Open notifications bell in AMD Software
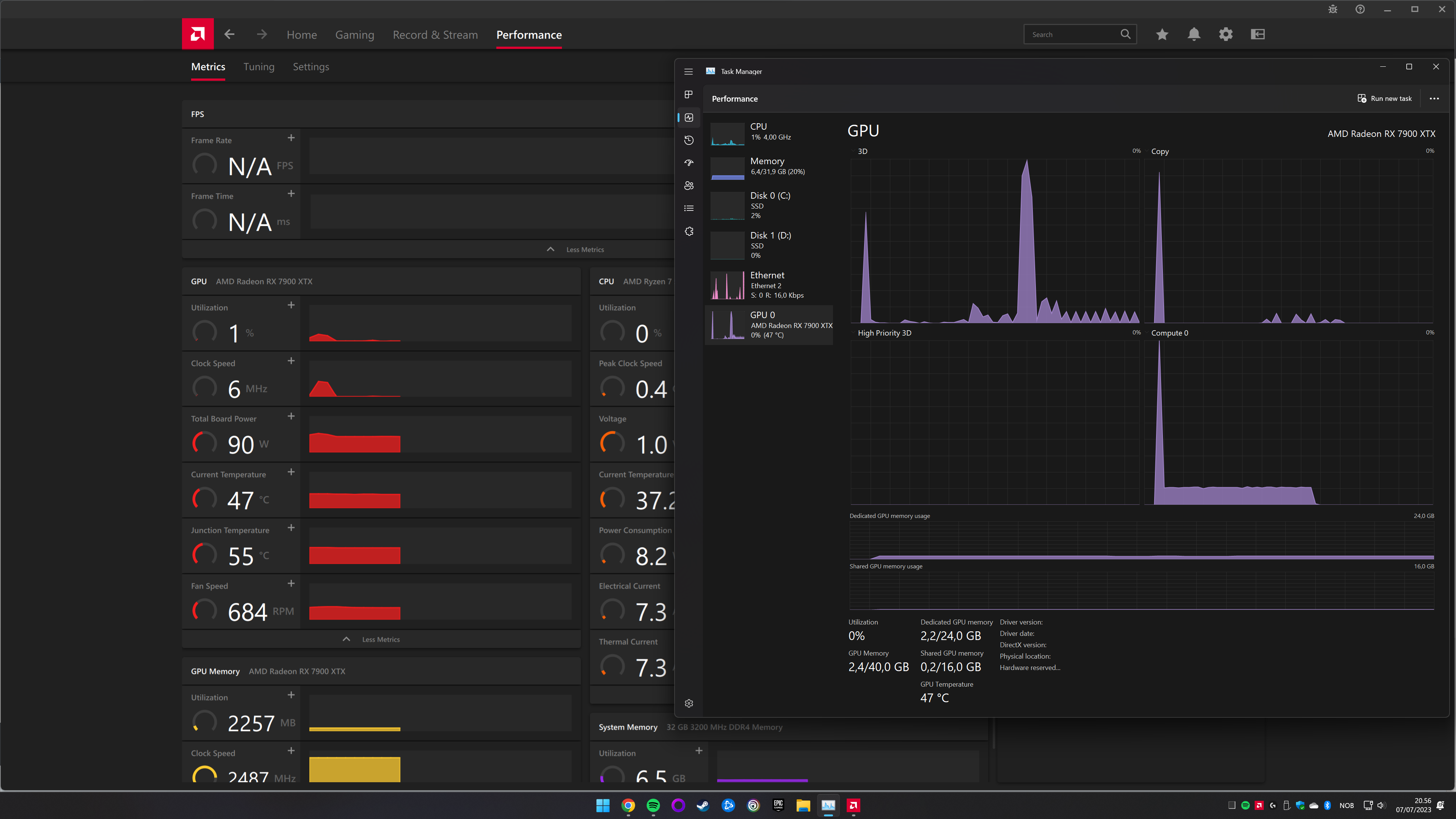 (x=1194, y=35)
